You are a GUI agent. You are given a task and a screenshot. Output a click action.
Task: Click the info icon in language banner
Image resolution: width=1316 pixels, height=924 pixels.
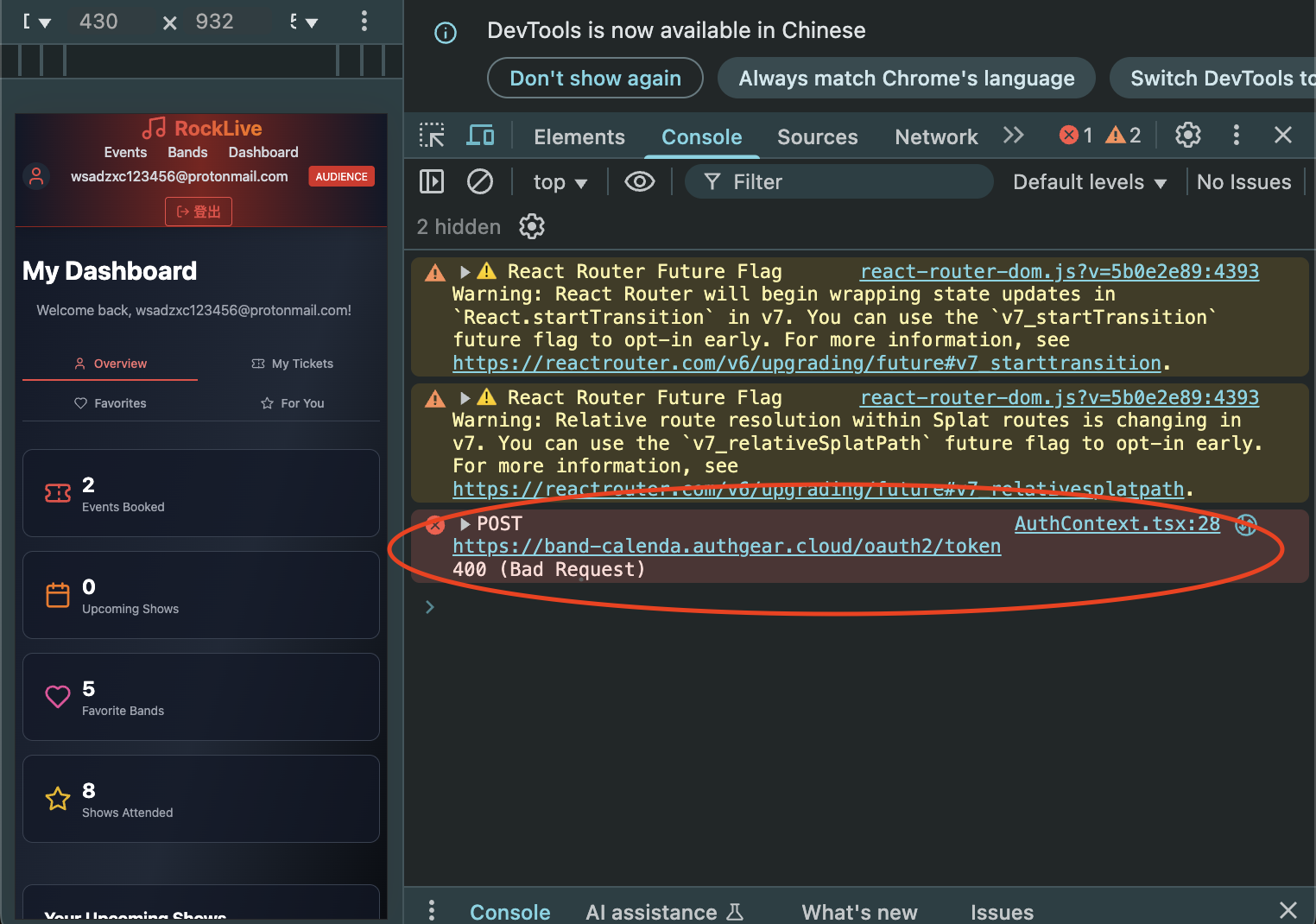(446, 33)
